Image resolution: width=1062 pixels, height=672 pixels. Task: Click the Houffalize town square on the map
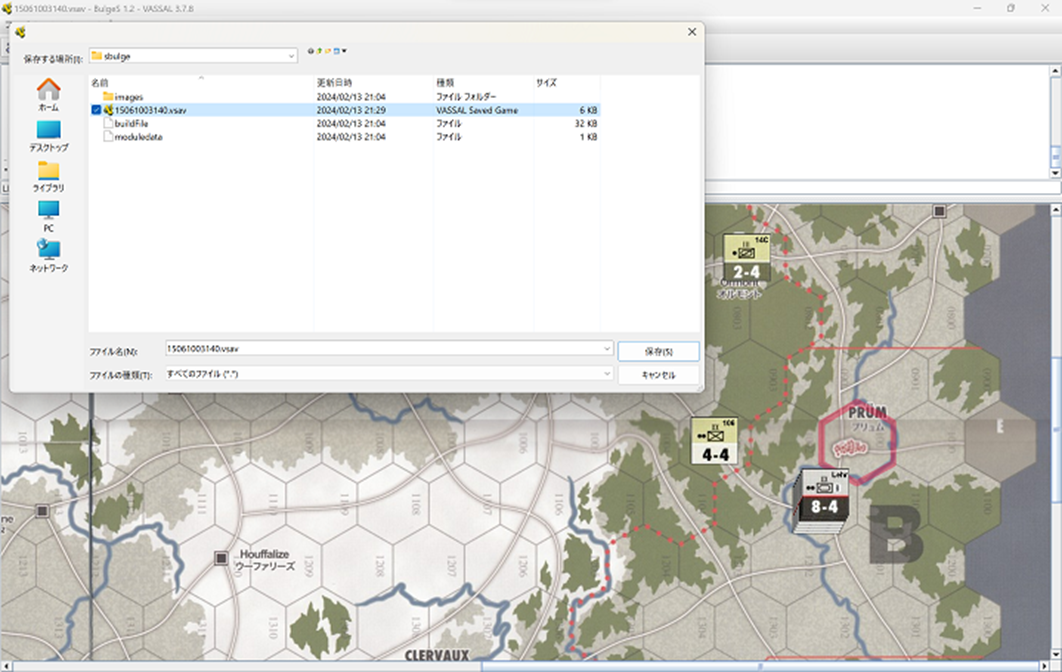[x=221, y=558]
